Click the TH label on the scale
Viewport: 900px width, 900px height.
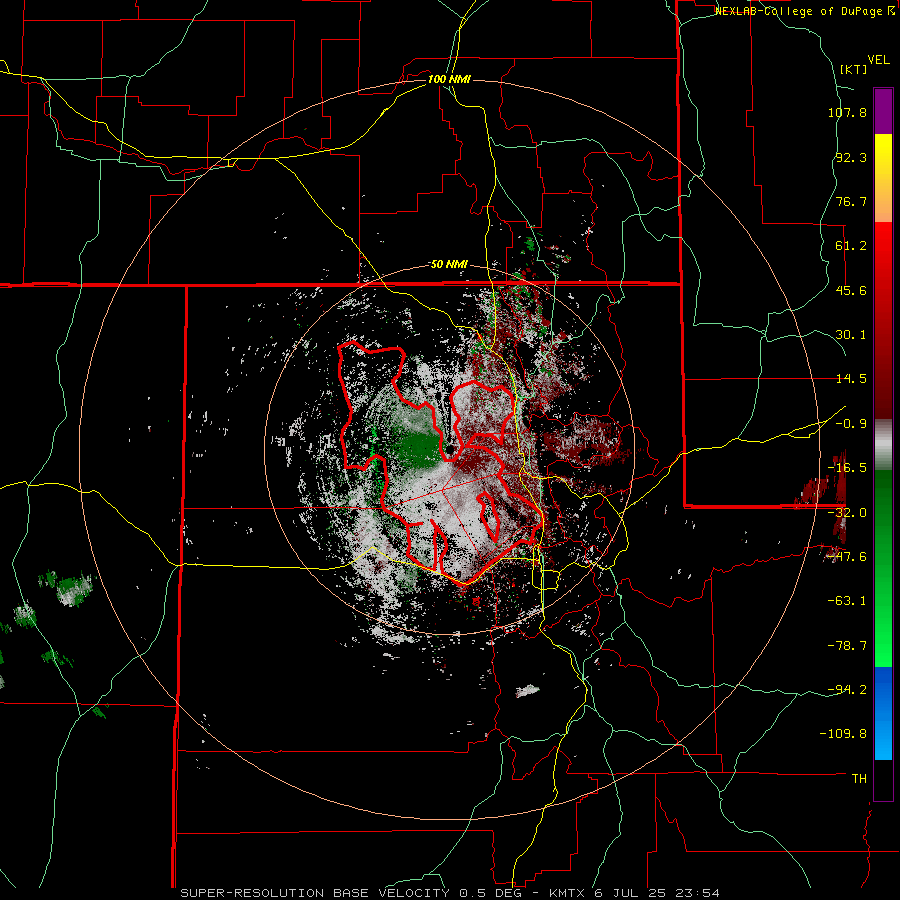click(x=859, y=779)
